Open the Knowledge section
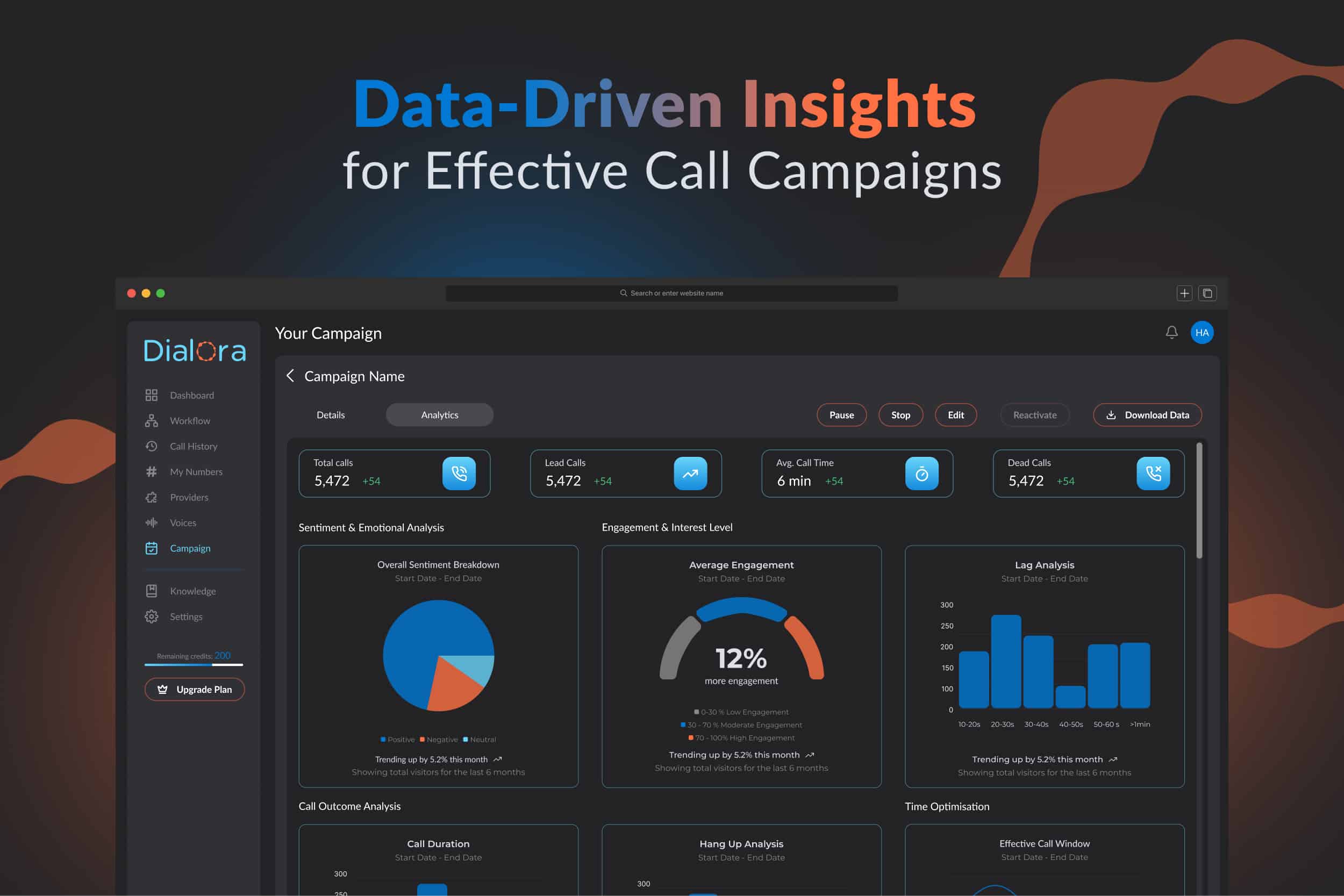 192,591
